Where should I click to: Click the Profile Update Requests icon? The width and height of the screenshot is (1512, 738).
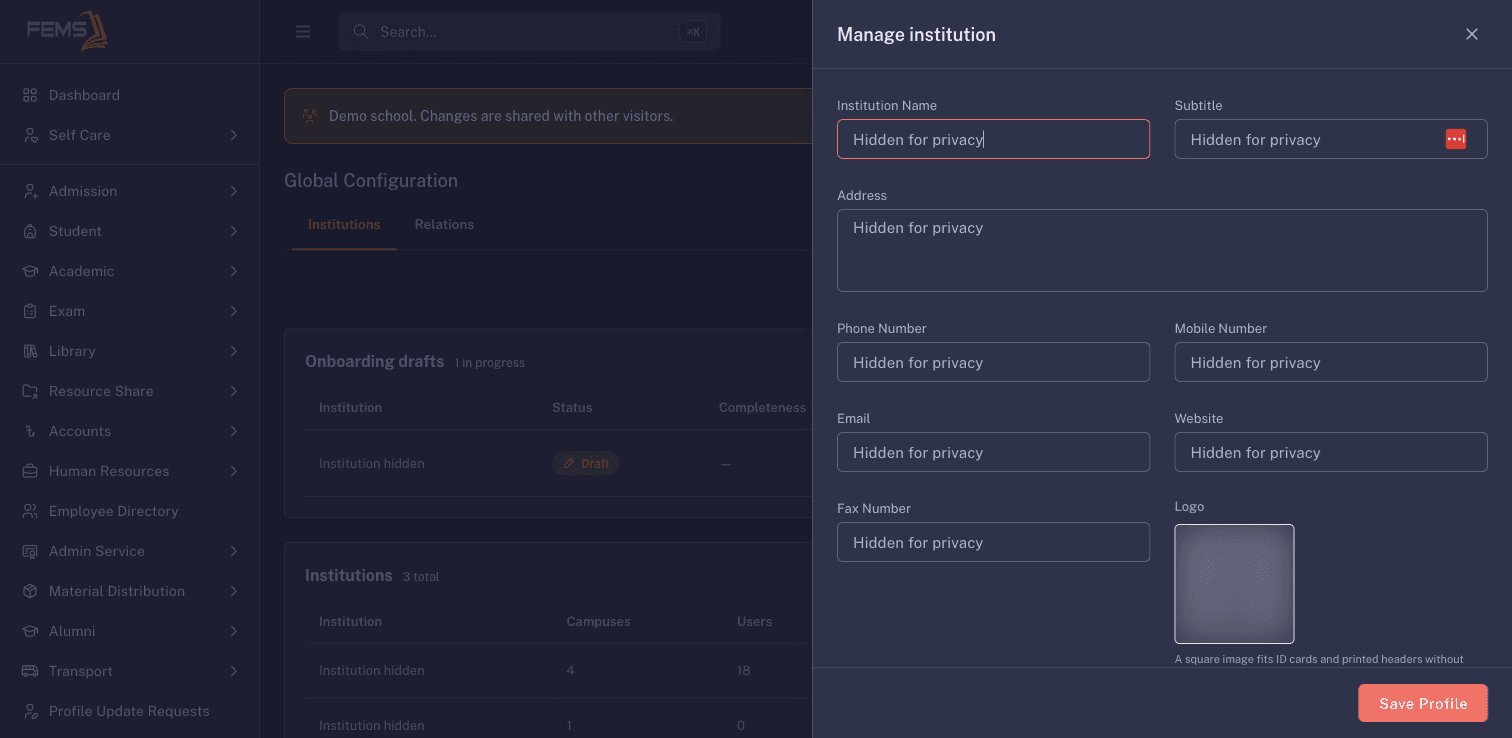30,711
